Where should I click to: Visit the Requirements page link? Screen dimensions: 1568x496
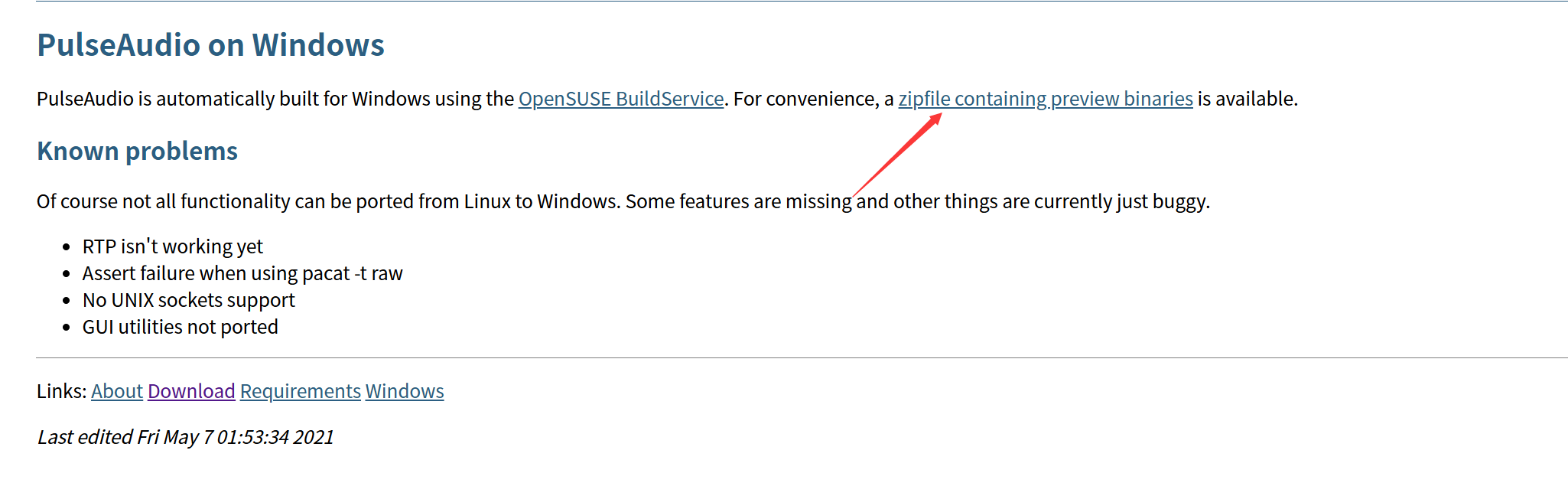[300, 391]
